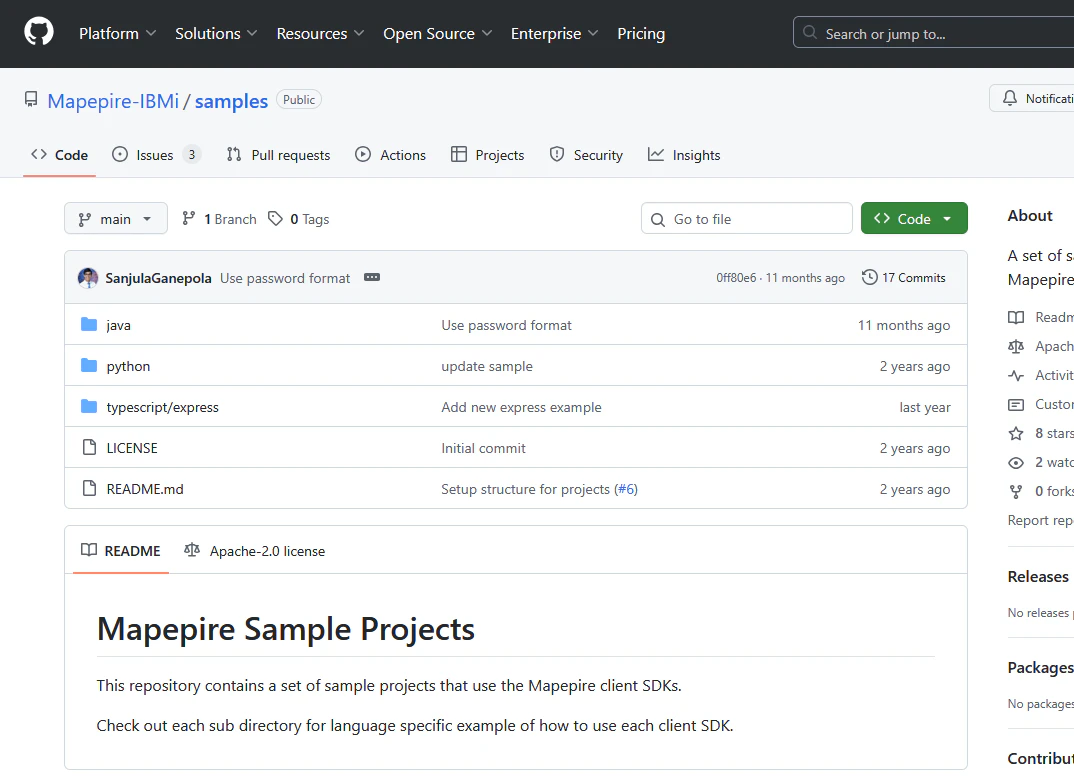Click the search magnifier icon in header

[810, 33]
